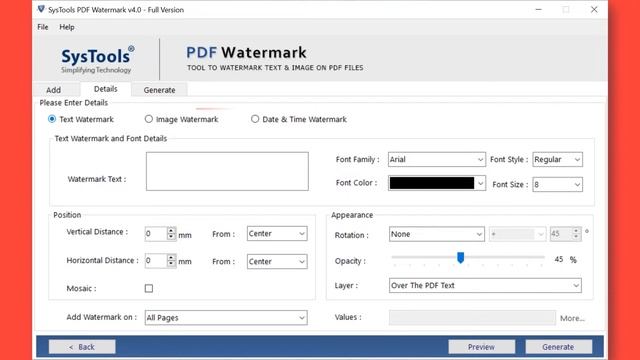This screenshot has width=640, height=360.
Task: Click the Horizontal Distance value field
Action: [156, 261]
